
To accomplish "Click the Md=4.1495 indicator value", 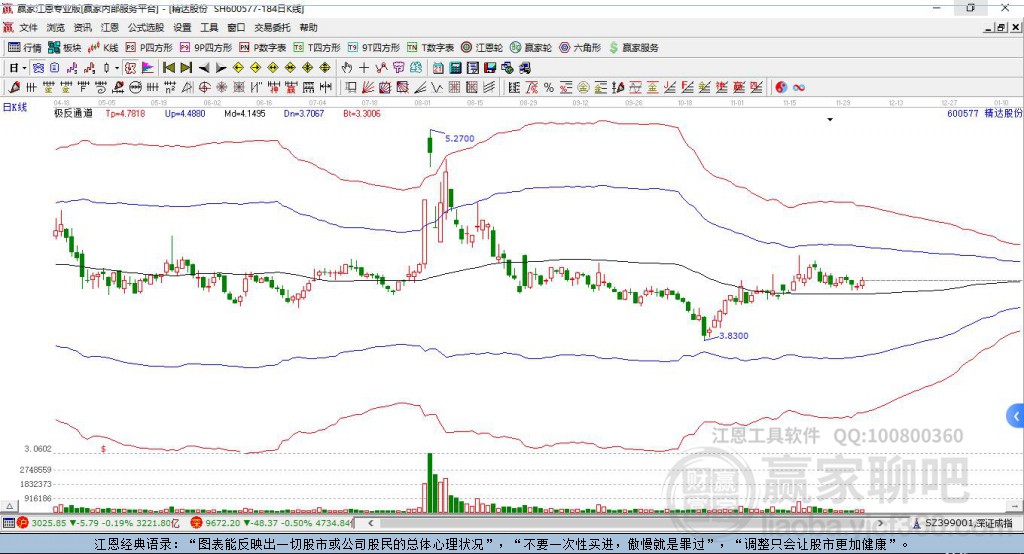I will click(245, 113).
